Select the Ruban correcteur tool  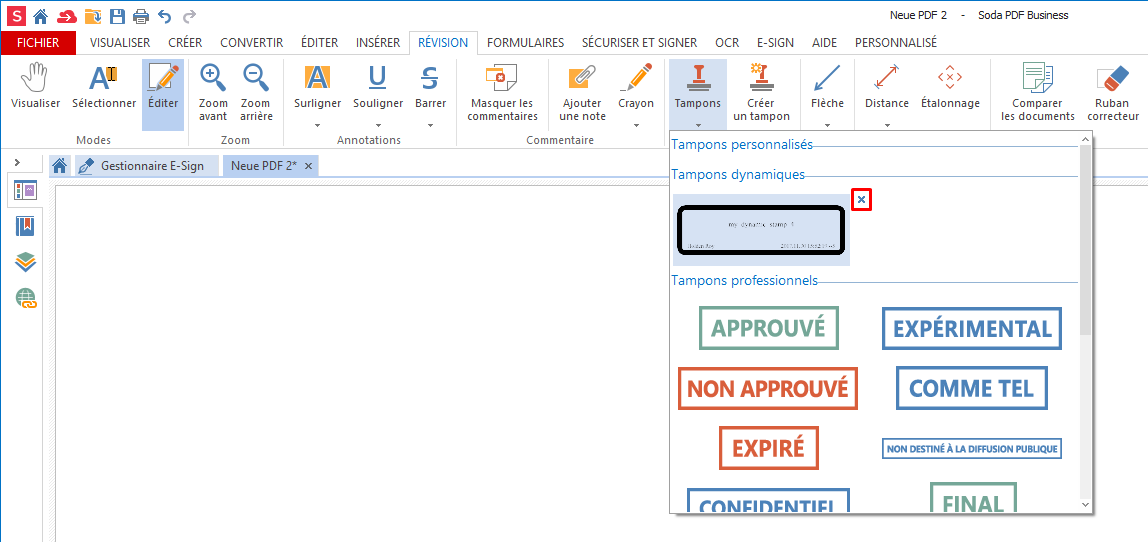(1113, 92)
